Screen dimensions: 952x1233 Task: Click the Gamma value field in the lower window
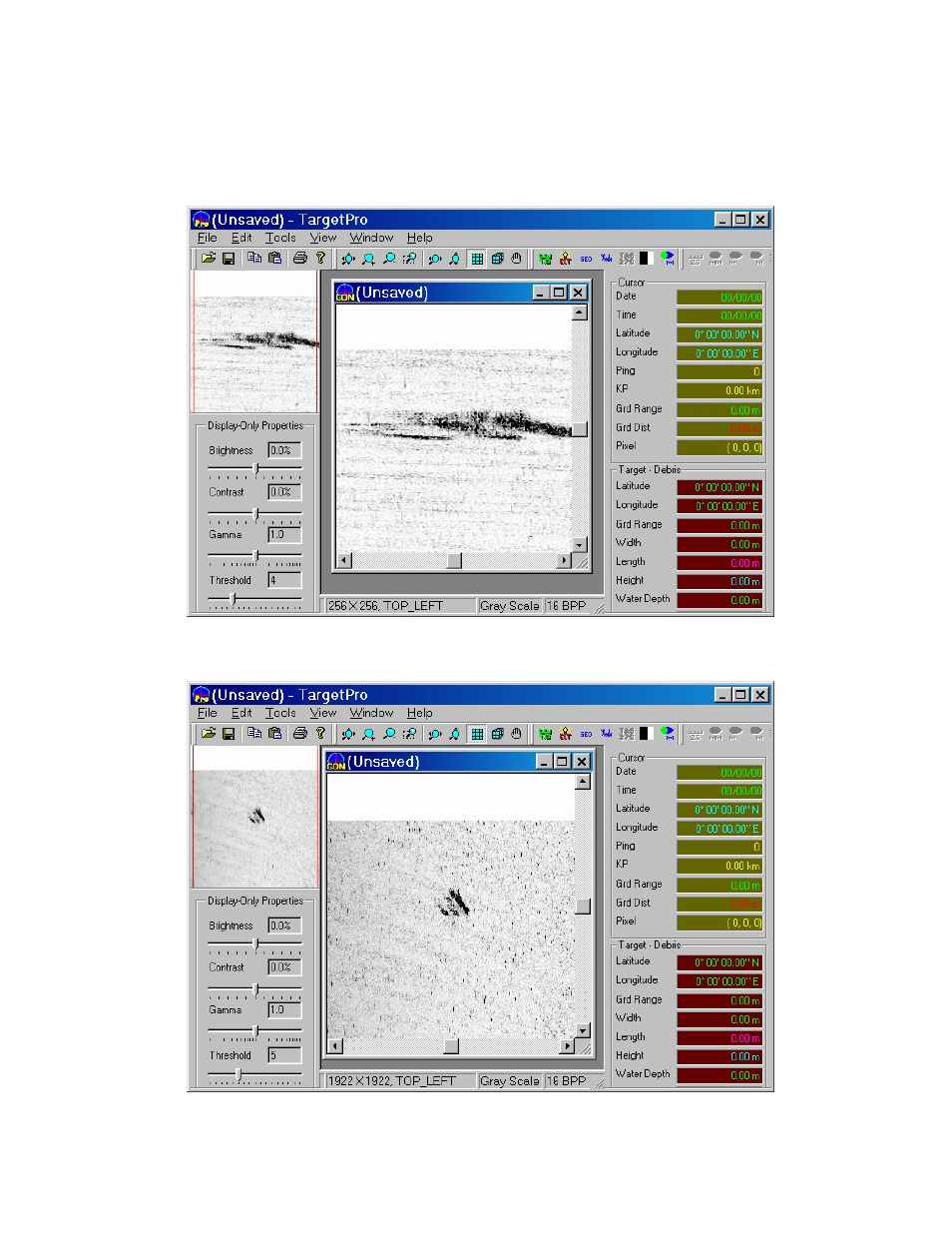[284, 1009]
